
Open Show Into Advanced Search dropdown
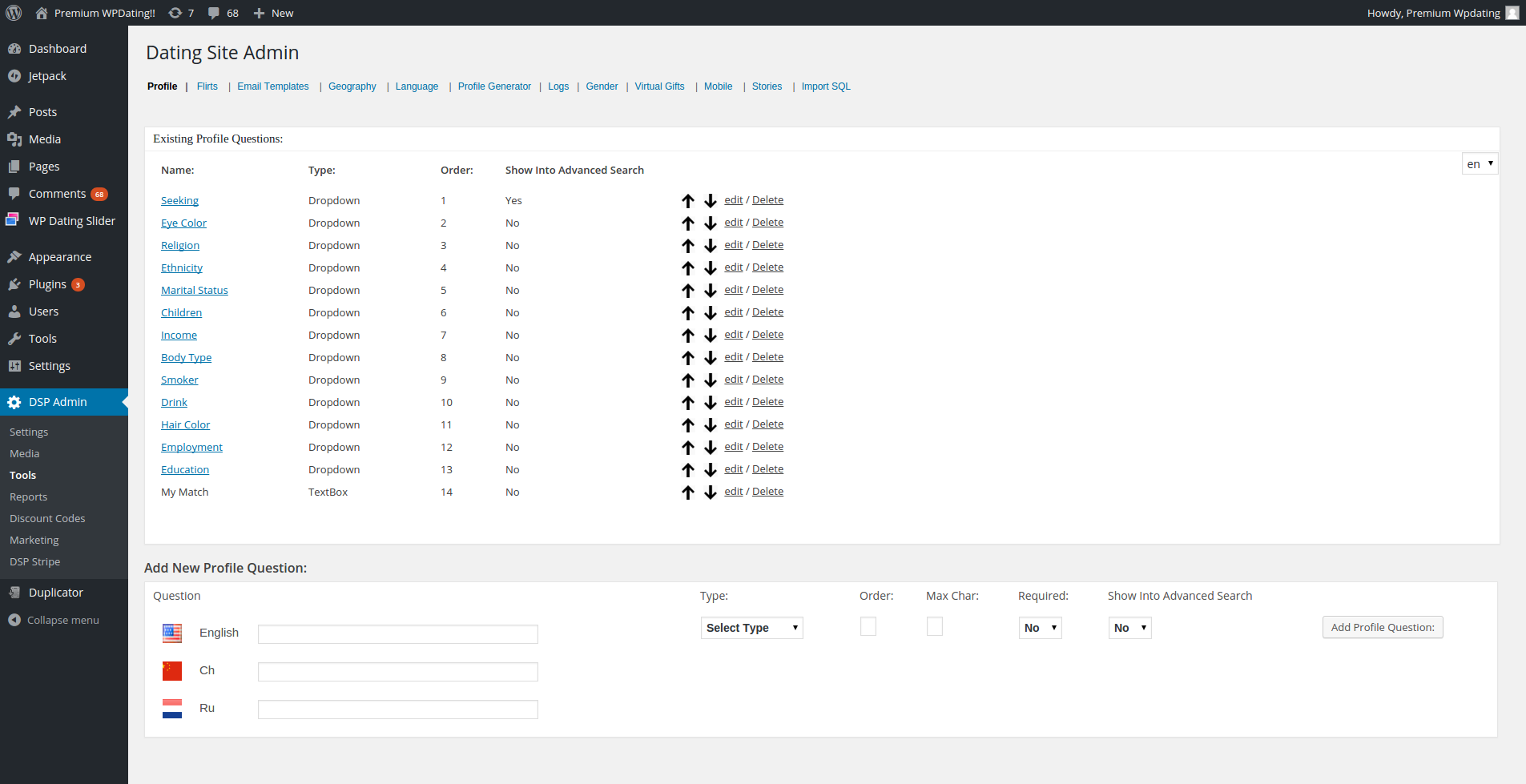[x=1130, y=628]
